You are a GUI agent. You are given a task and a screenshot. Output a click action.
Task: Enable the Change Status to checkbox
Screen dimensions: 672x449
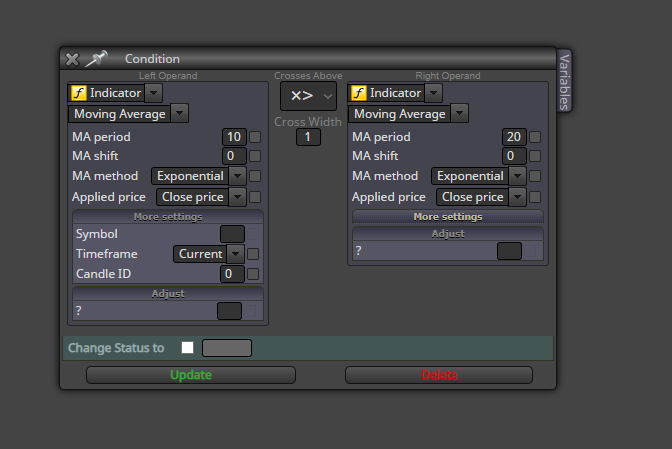click(187, 347)
